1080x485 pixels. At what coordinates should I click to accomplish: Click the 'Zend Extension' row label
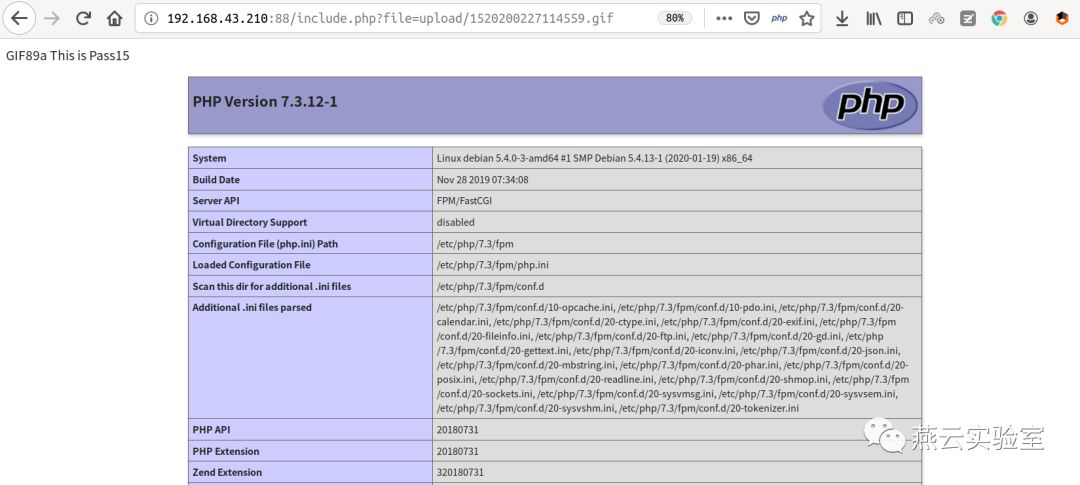pos(227,473)
